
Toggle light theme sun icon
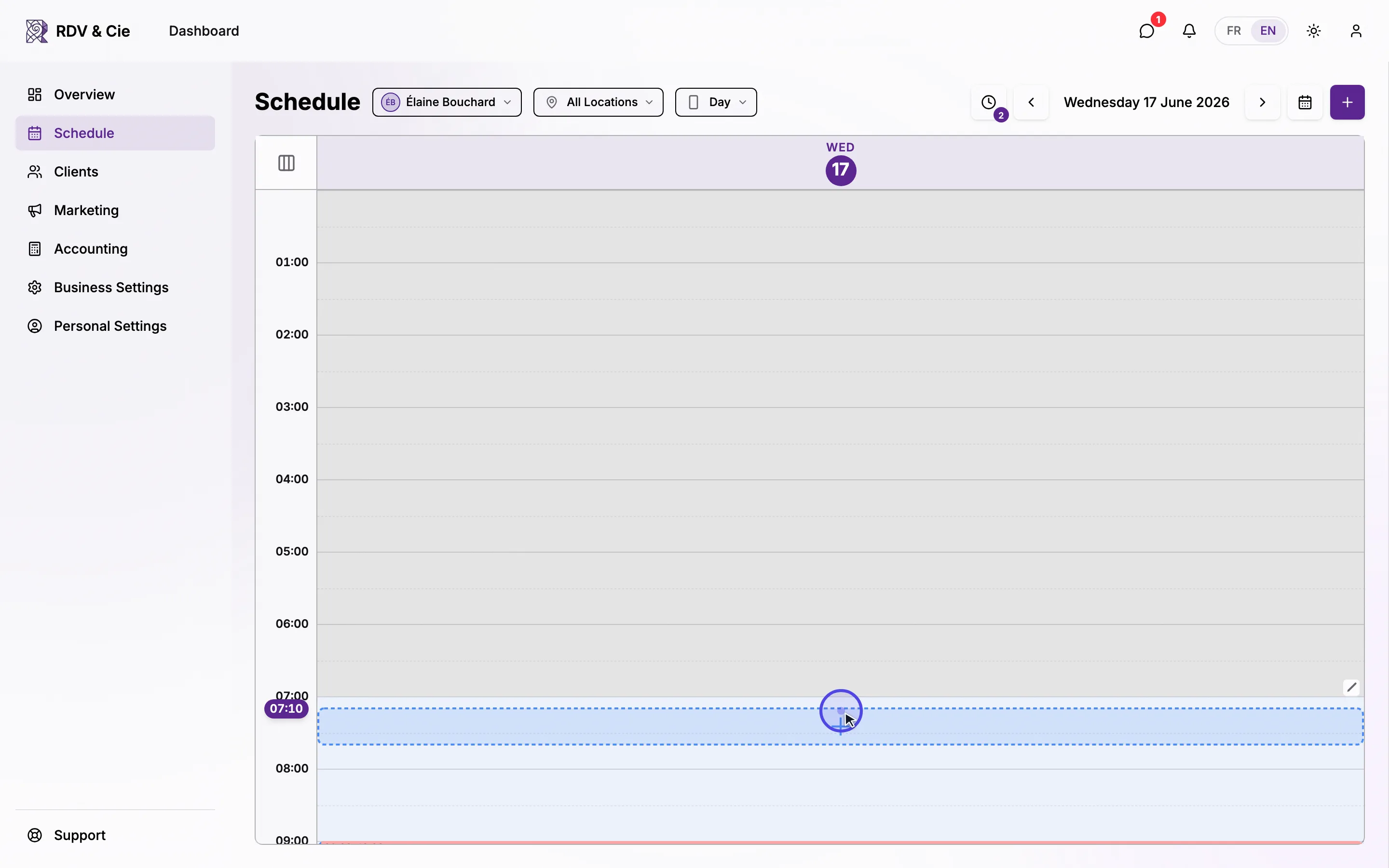point(1314,31)
